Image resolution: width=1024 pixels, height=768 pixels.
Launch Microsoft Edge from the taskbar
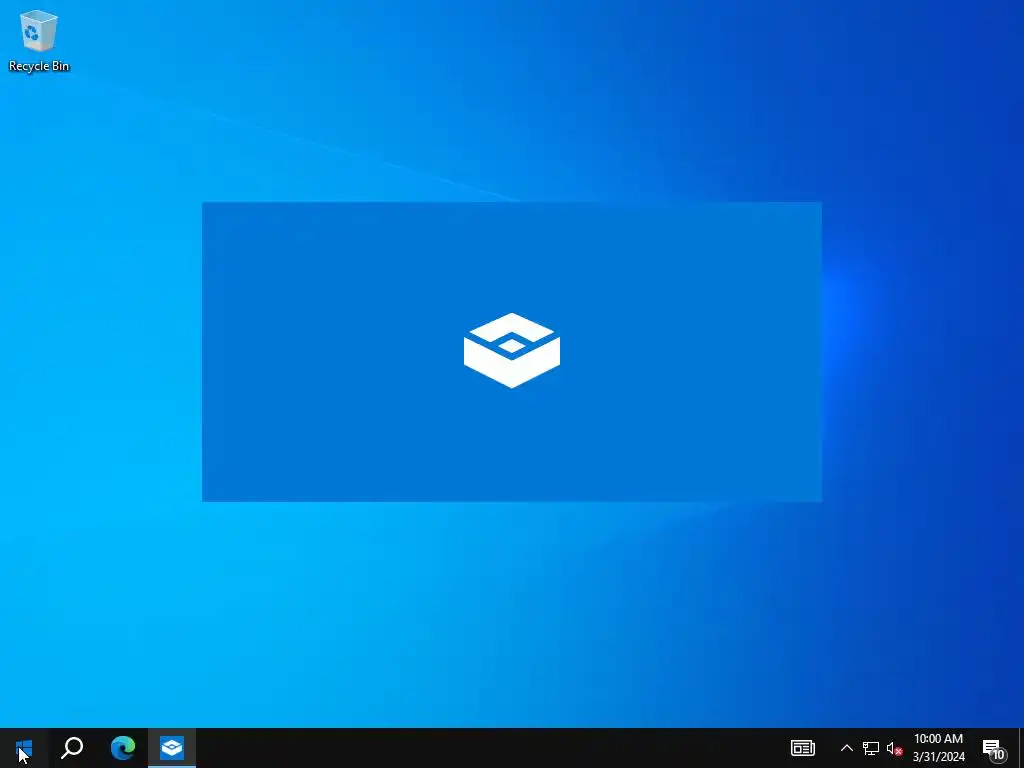tap(123, 748)
